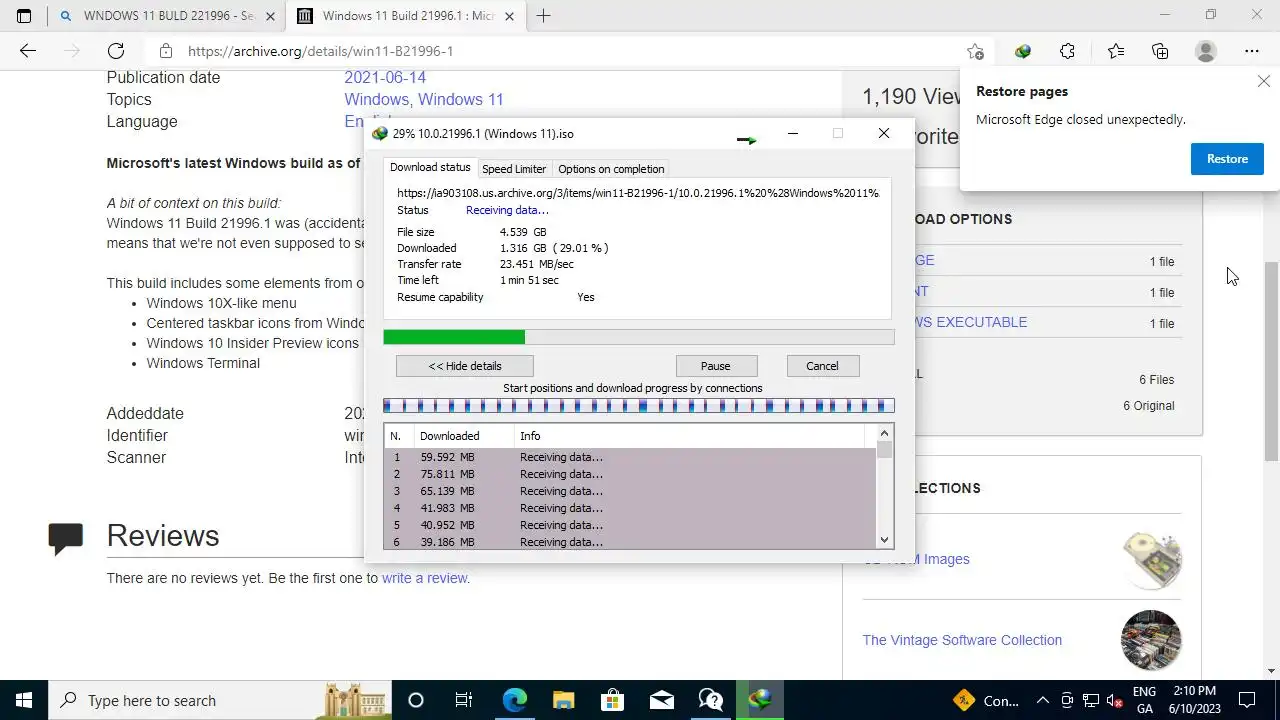Switch to the Download status tab
Viewport: 1280px width, 720px height.
[x=430, y=168]
